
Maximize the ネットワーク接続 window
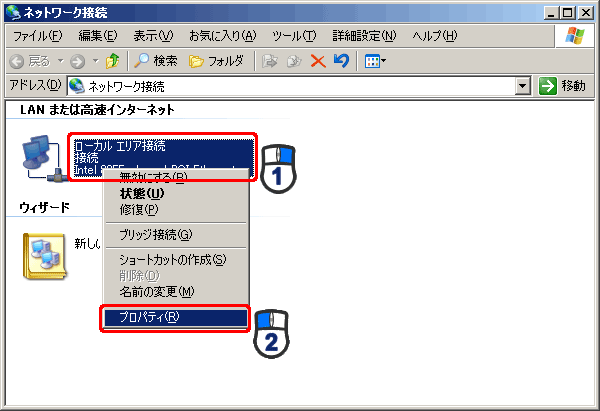568,13
